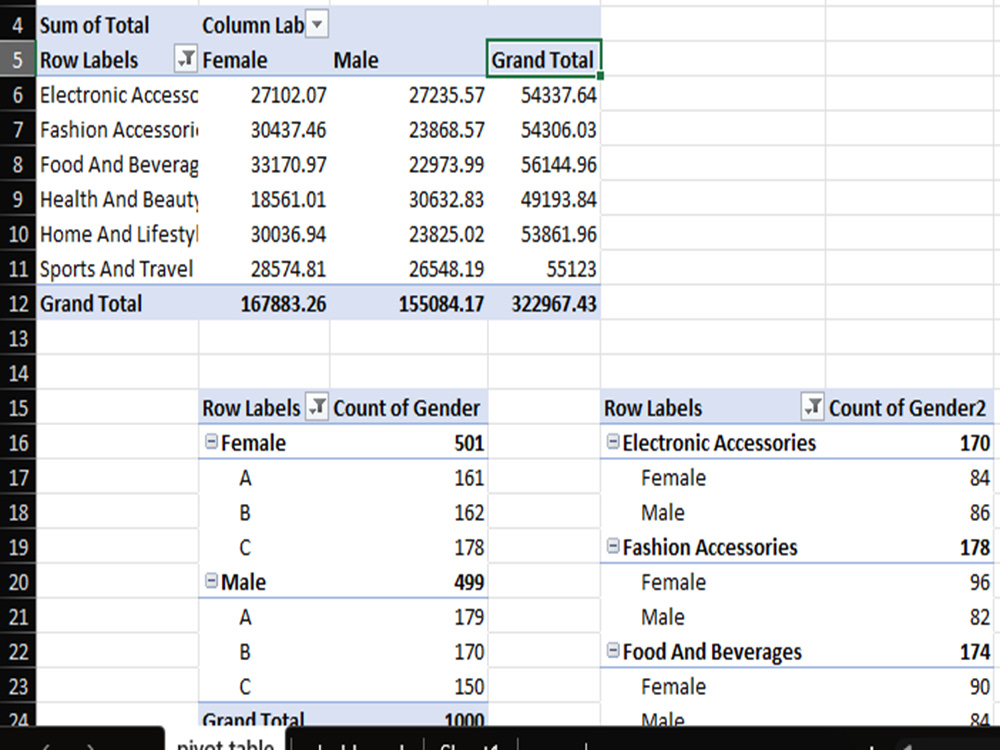Select row 5 via its row header

[x=18, y=59]
